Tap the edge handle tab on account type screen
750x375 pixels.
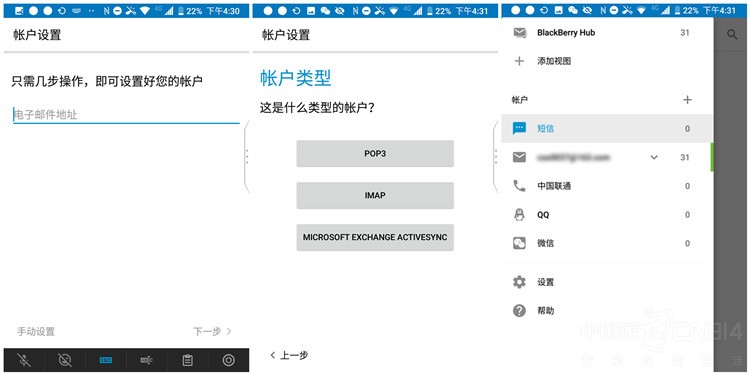[x=495, y=156]
